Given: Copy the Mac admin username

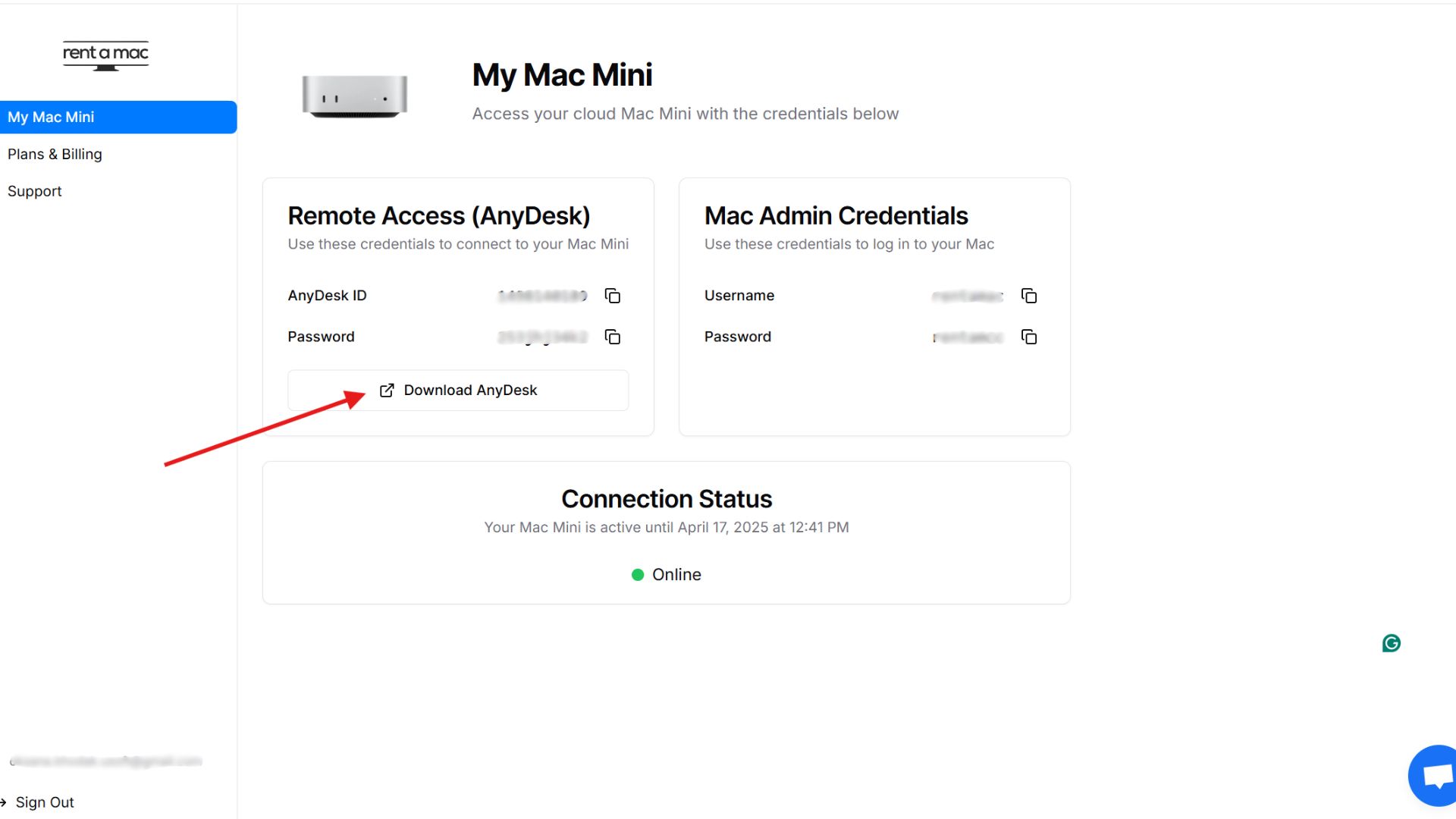Looking at the screenshot, I should point(1029,296).
